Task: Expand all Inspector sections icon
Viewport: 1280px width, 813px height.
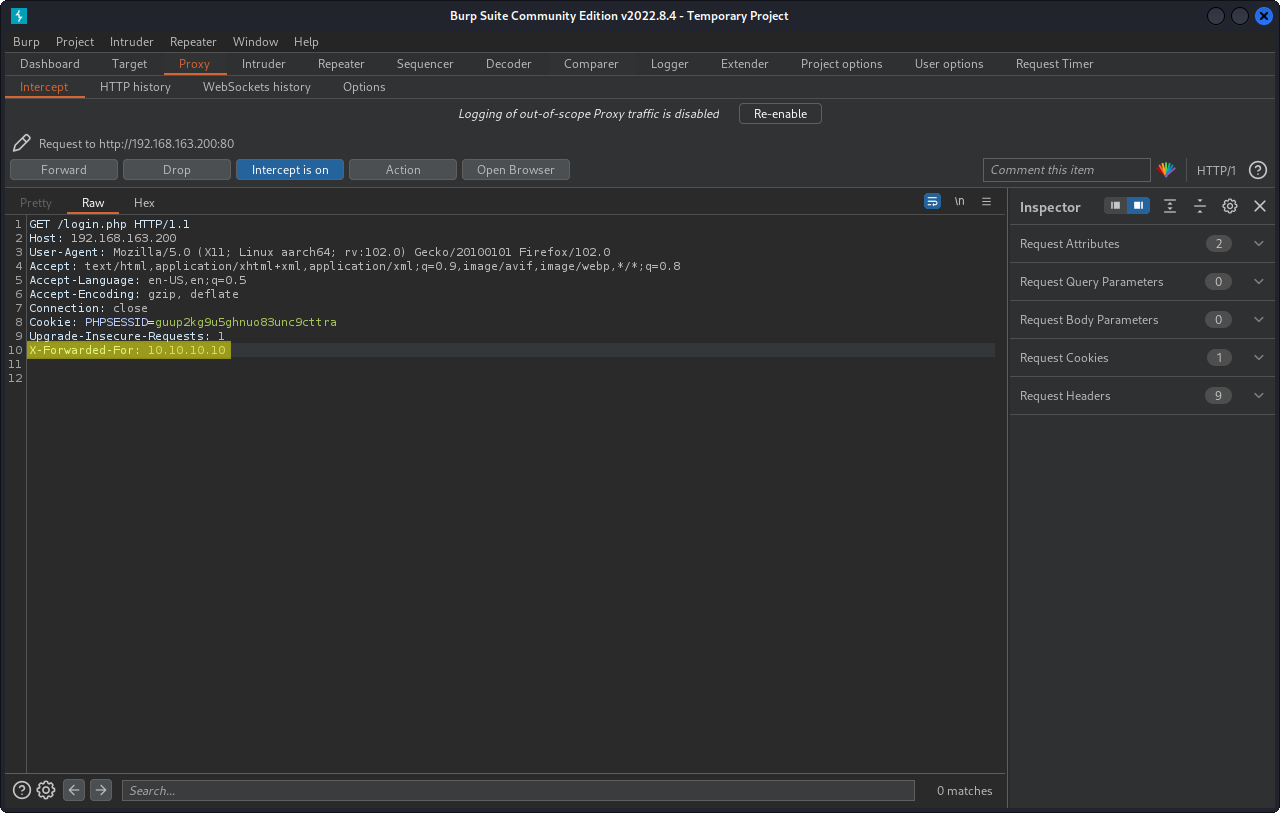Action: coord(1170,206)
